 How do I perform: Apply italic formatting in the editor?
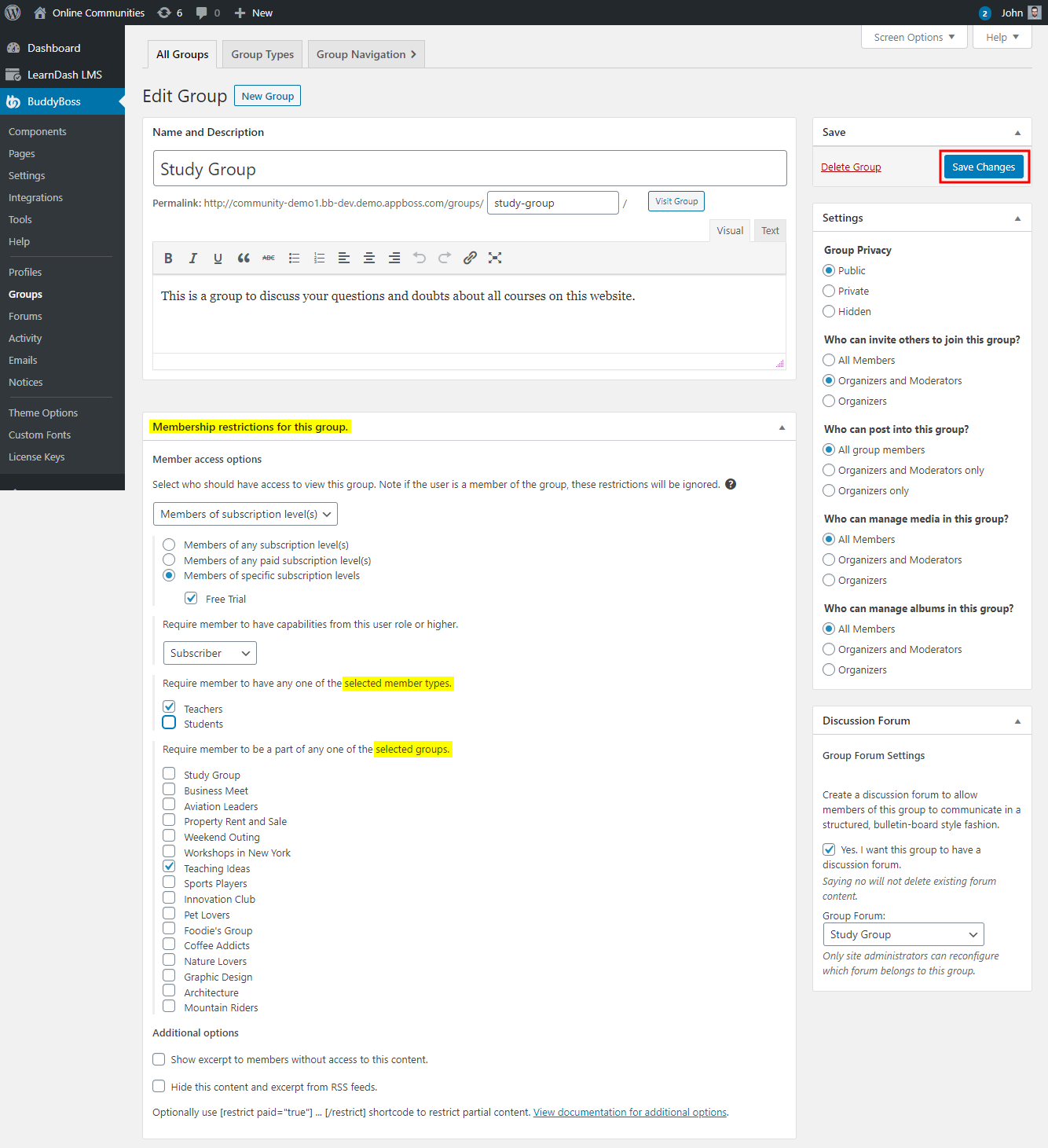click(192, 258)
